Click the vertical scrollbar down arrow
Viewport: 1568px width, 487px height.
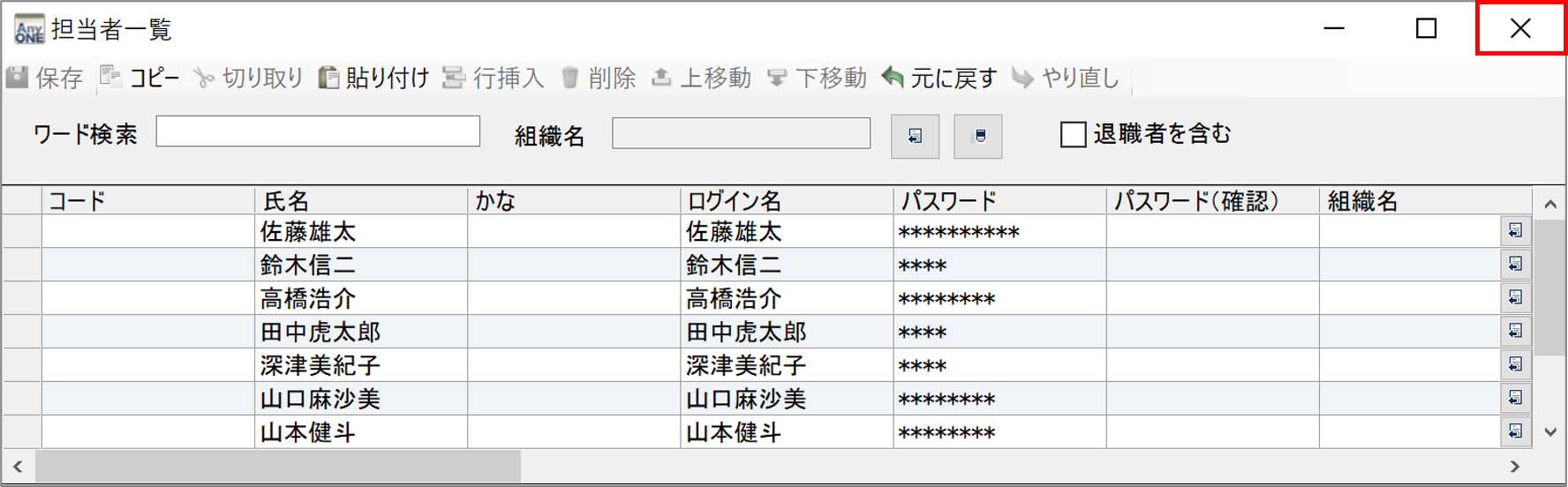coord(1550,432)
